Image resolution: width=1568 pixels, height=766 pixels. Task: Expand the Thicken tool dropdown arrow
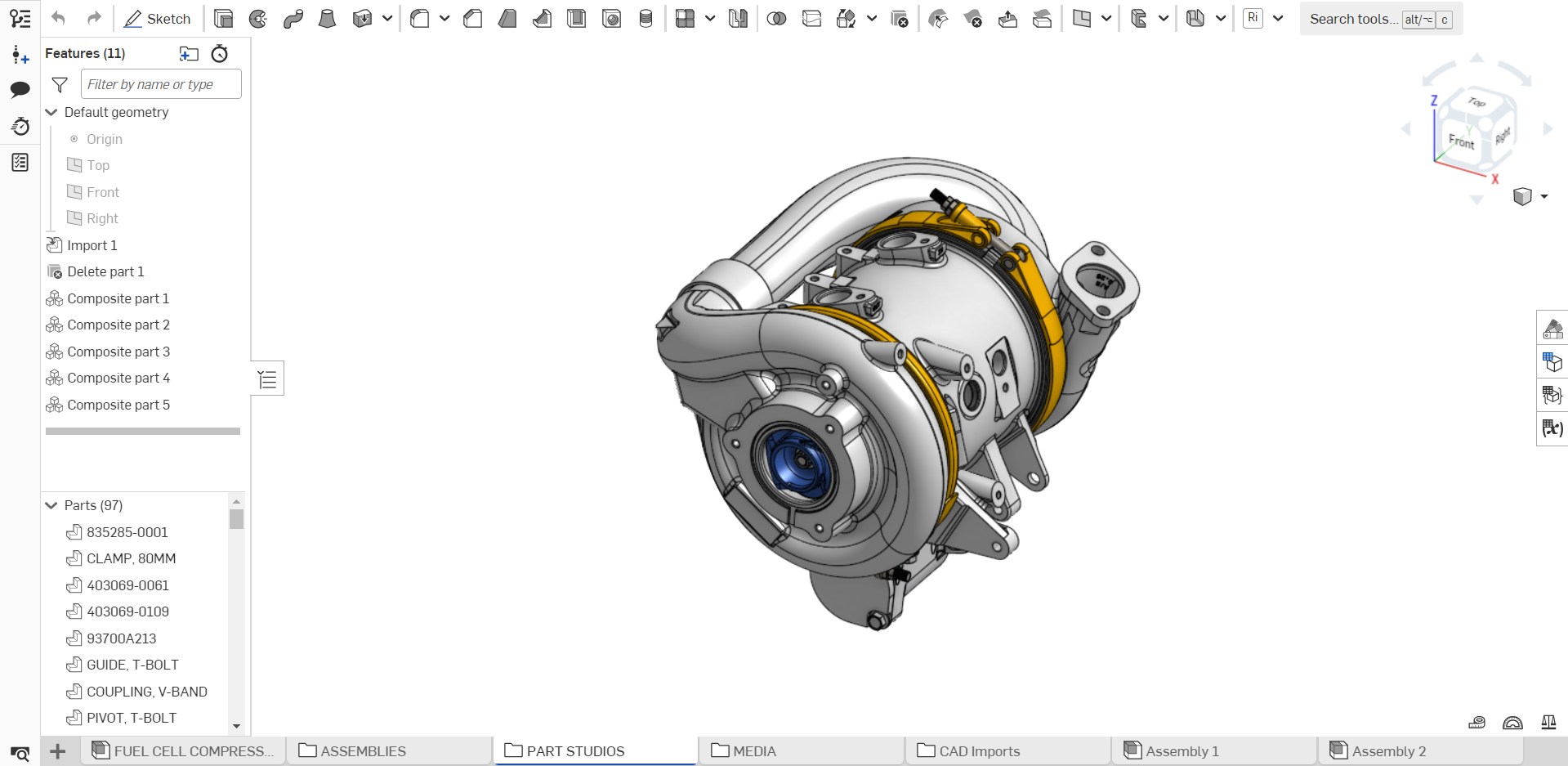[x=387, y=19]
